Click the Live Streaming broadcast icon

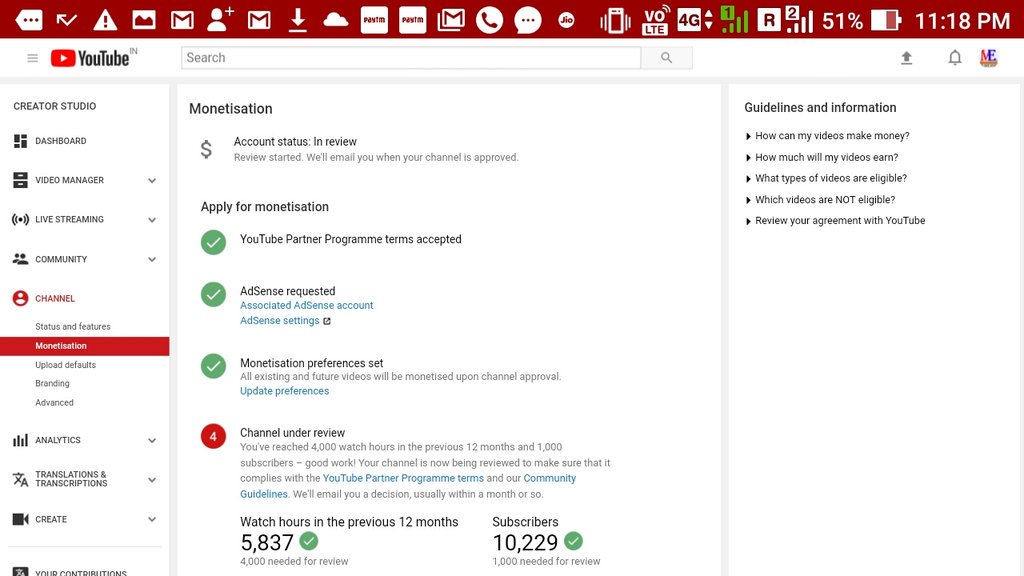coord(20,219)
